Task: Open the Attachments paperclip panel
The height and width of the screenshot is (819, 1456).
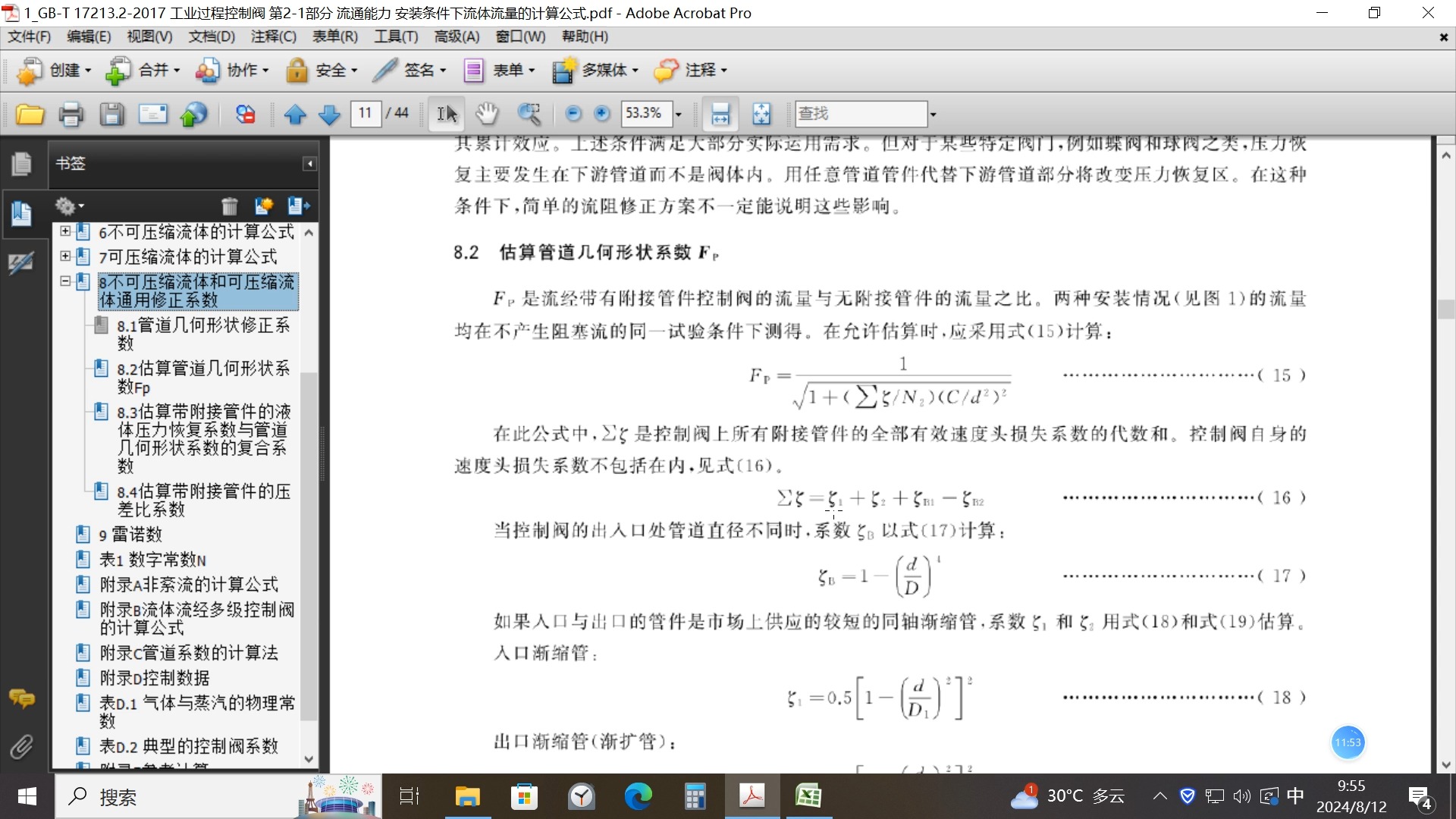Action: tap(21, 747)
